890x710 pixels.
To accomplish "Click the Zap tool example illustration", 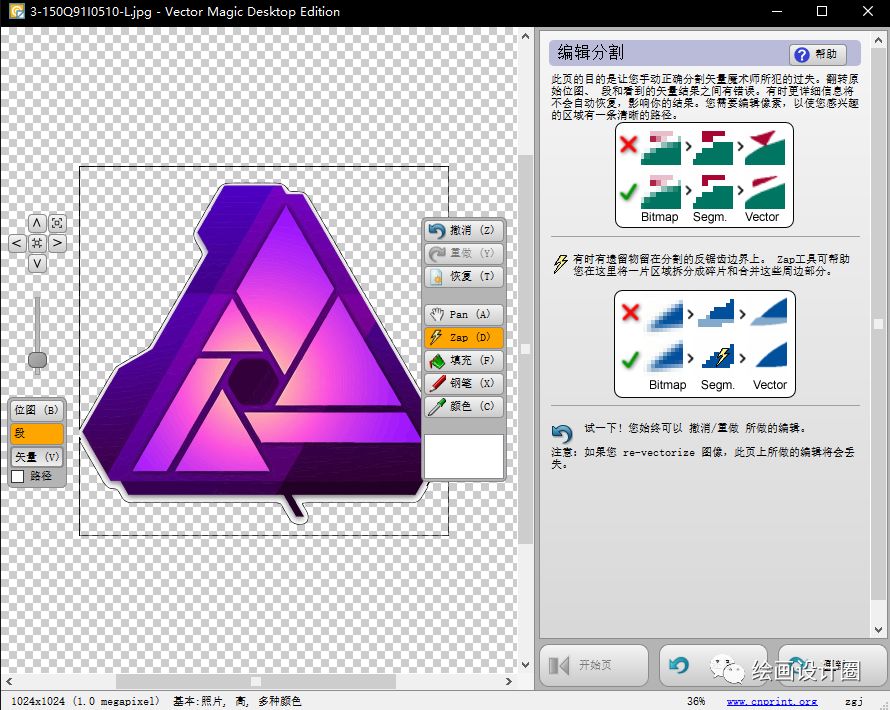I will pos(704,344).
